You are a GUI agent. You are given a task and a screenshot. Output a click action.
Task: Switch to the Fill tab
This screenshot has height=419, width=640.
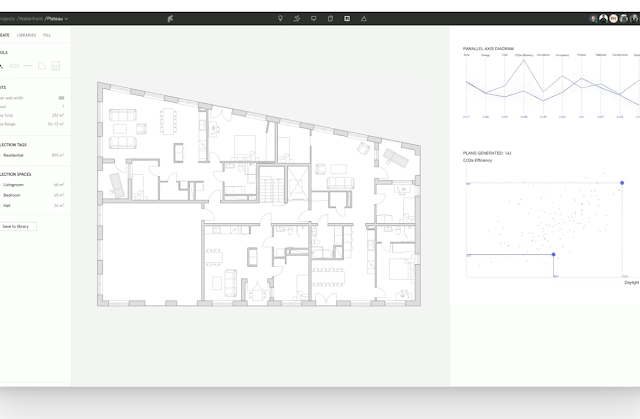(47, 35)
